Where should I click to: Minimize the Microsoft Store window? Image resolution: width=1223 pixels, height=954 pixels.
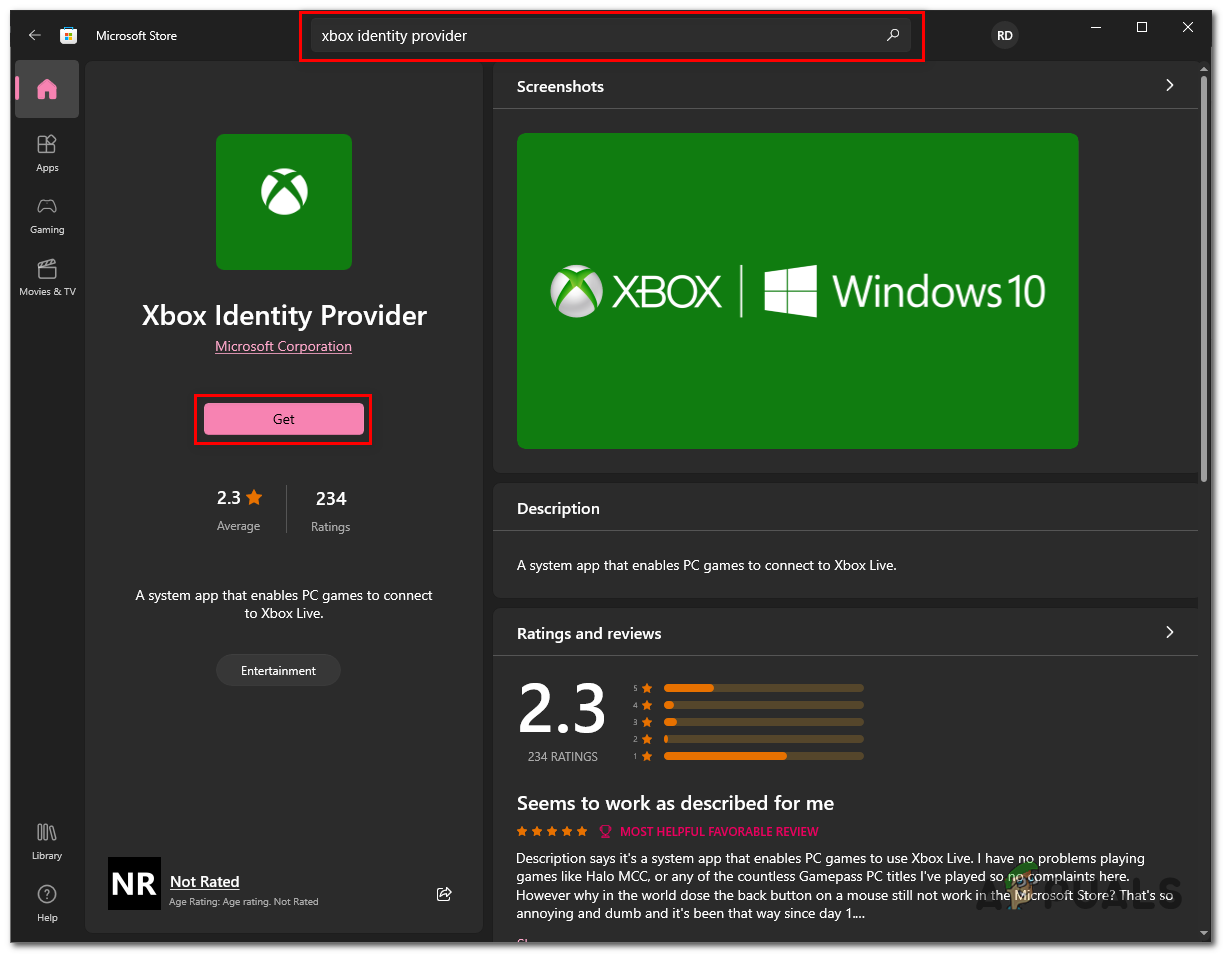point(1096,28)
